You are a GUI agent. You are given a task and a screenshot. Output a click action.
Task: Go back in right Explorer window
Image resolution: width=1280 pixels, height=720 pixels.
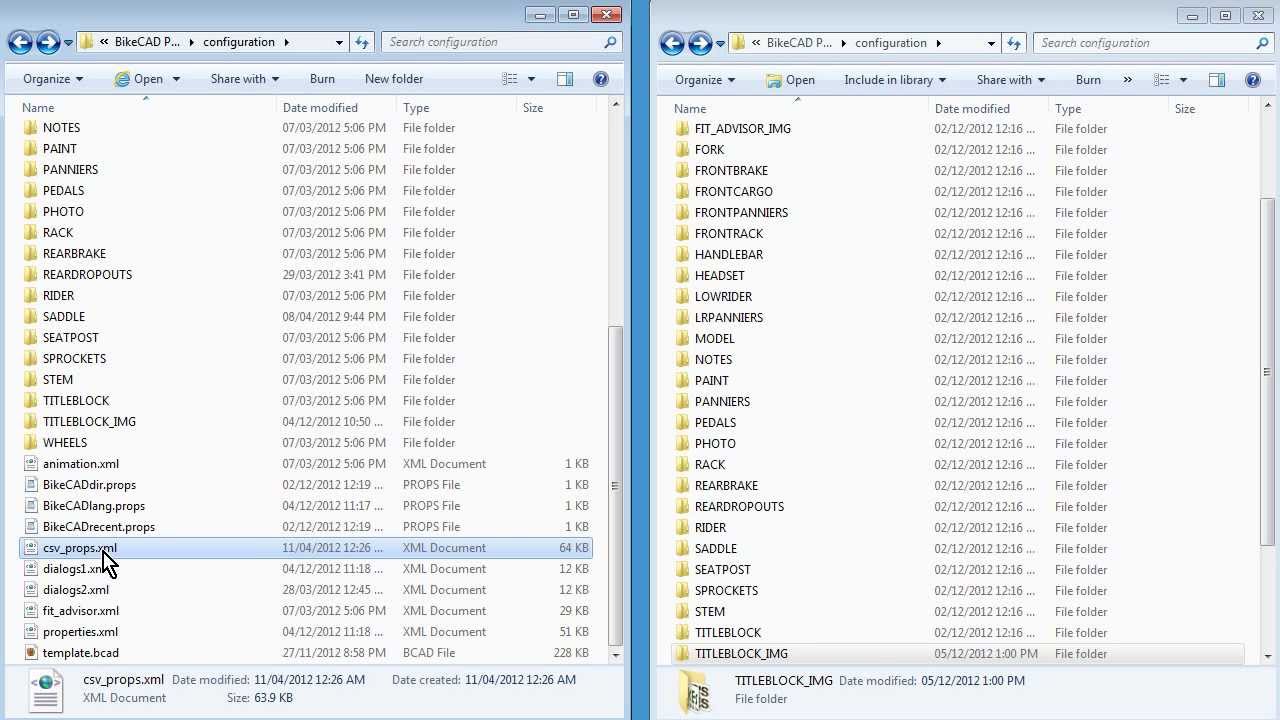[672, 43]
